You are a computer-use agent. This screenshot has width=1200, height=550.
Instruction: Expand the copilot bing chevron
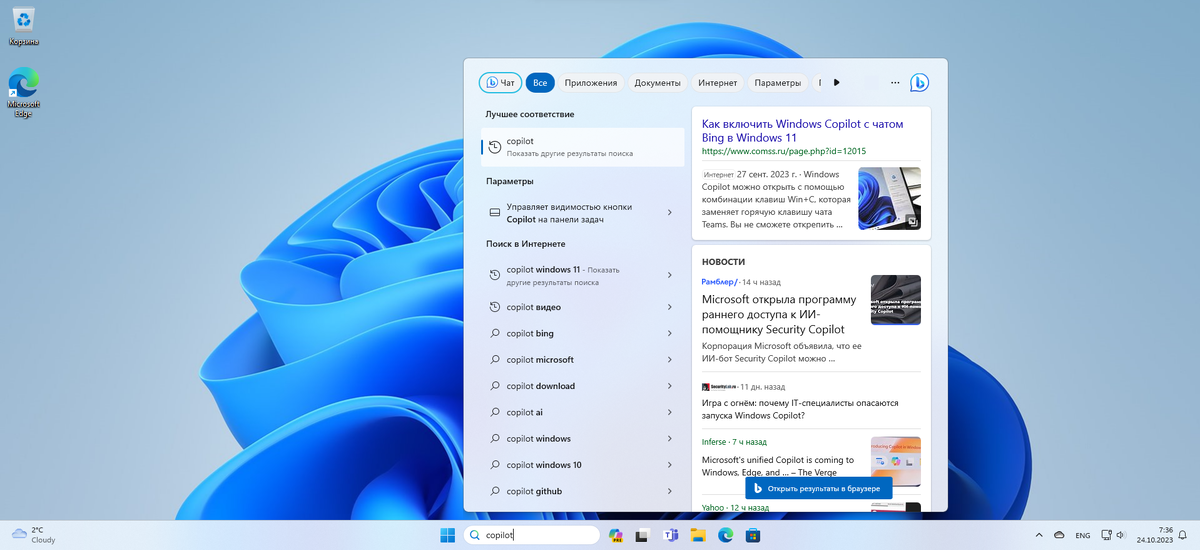pos(669,333)
